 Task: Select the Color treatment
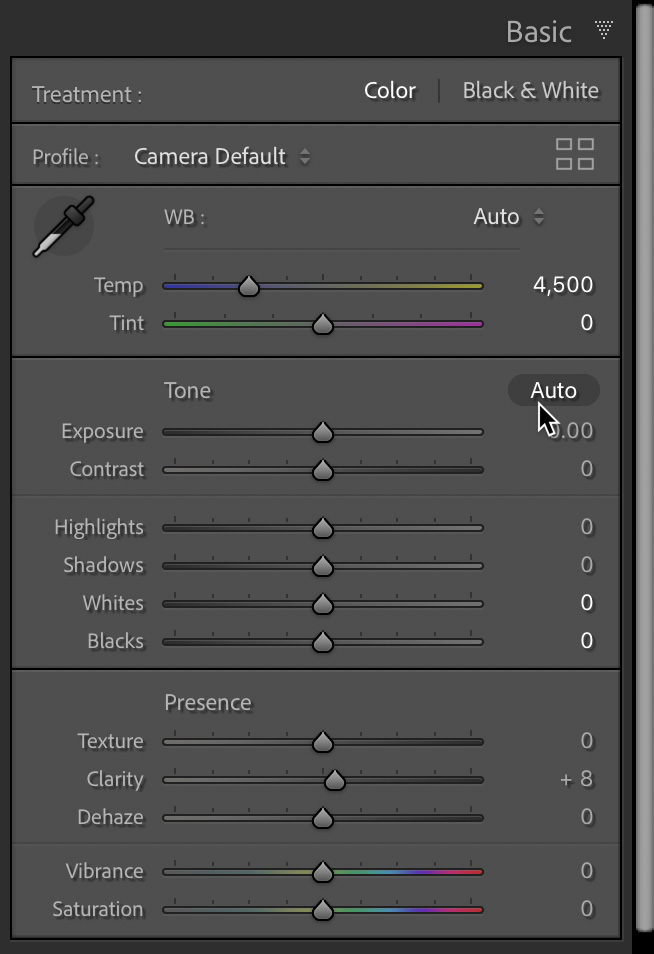[x=389, y=91]
